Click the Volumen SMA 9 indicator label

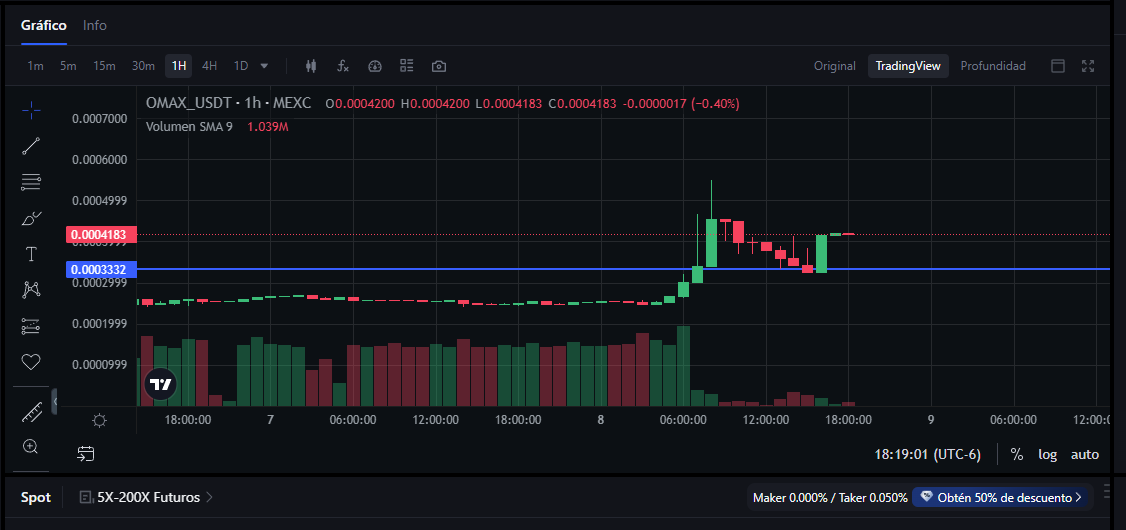click(189, 126)
